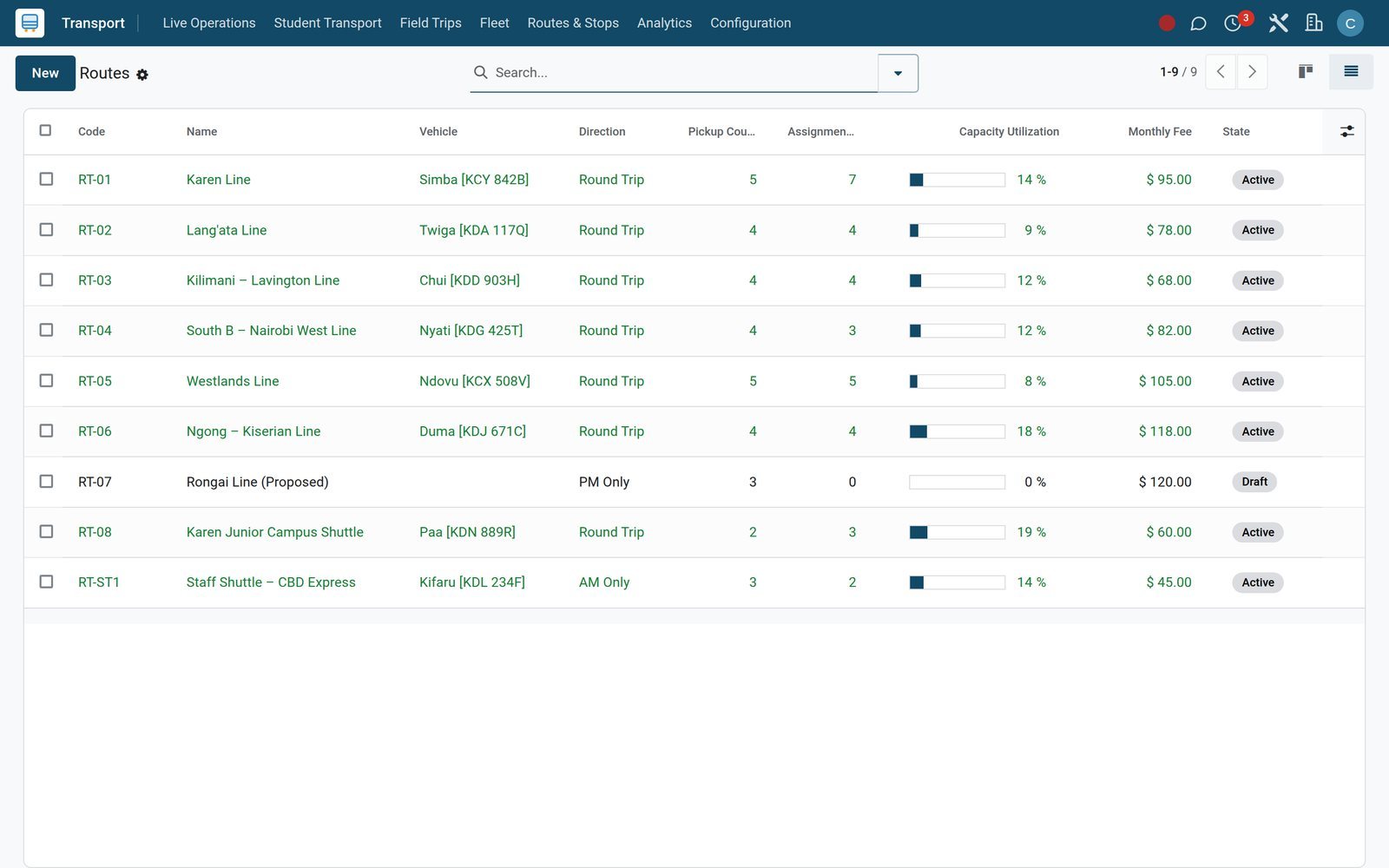Create a New route
1389x868 pixels.
pos(45,73)
